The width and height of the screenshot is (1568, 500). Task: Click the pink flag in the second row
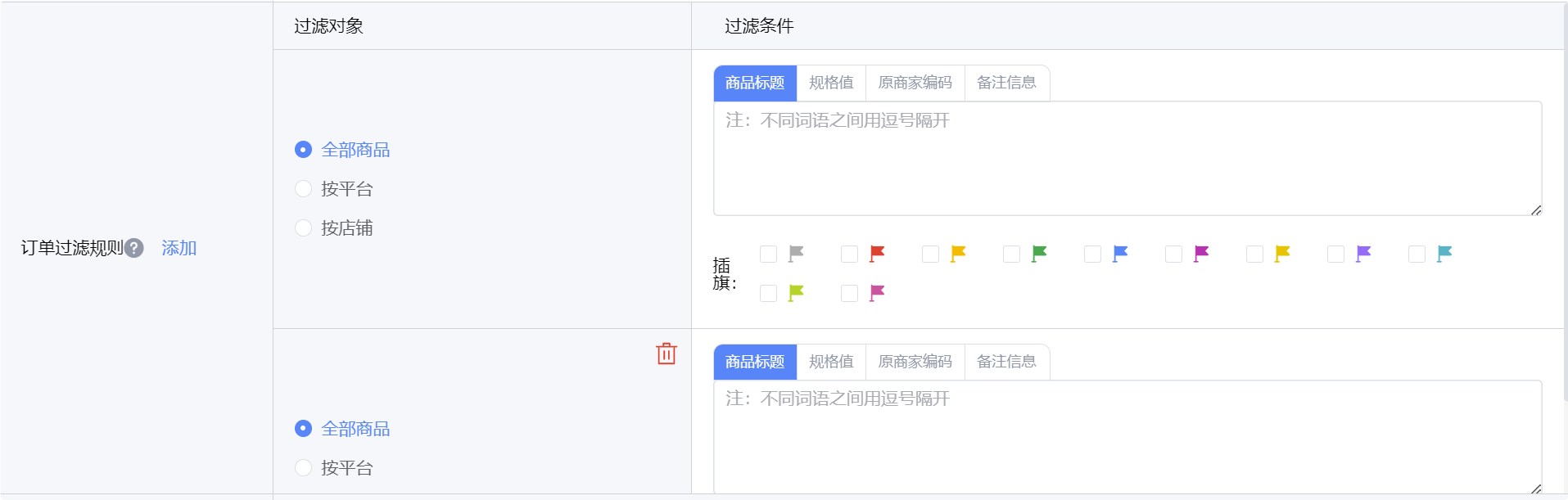[877, 293]
